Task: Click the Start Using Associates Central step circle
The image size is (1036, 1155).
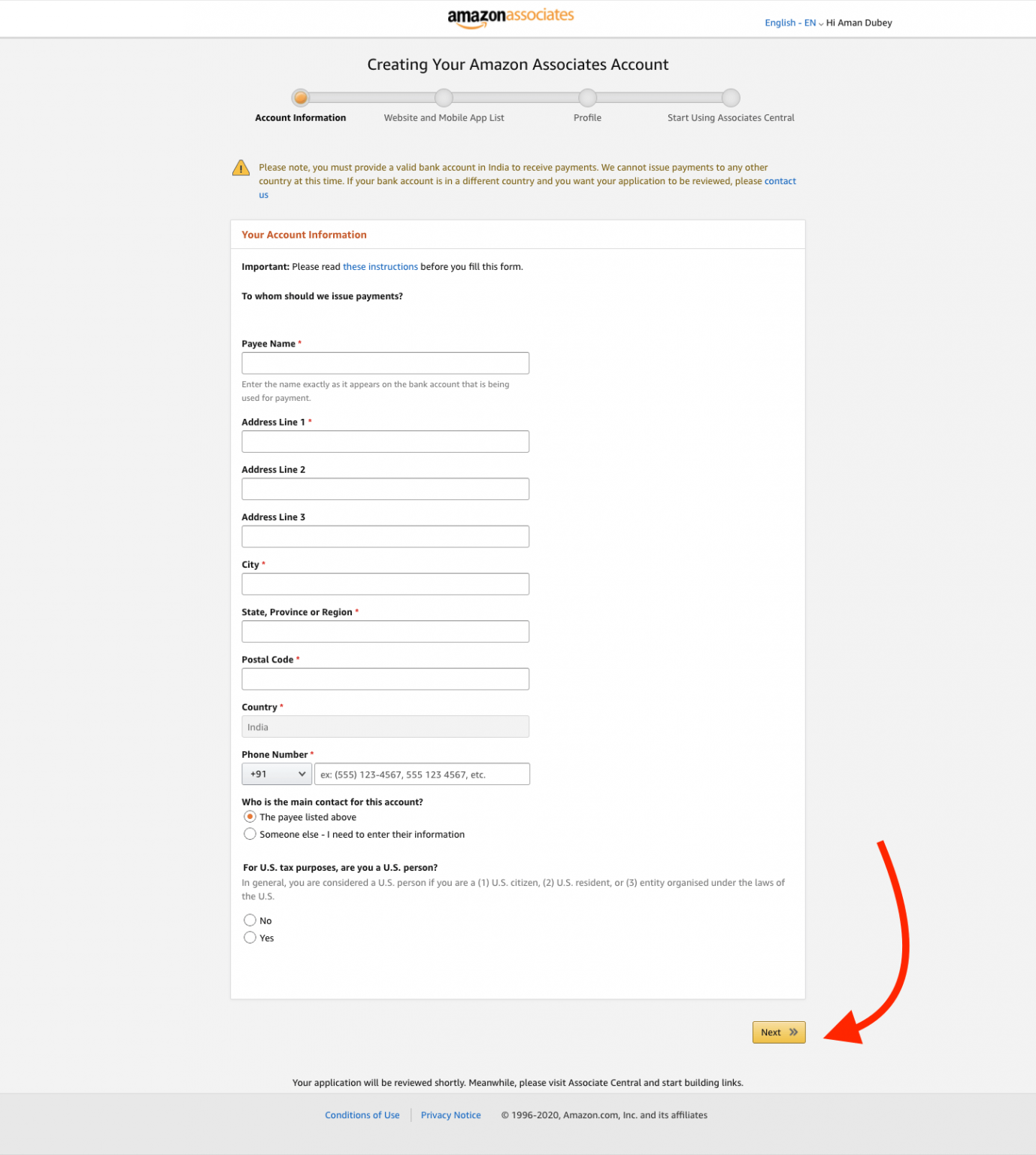Action: click(730, 98)
